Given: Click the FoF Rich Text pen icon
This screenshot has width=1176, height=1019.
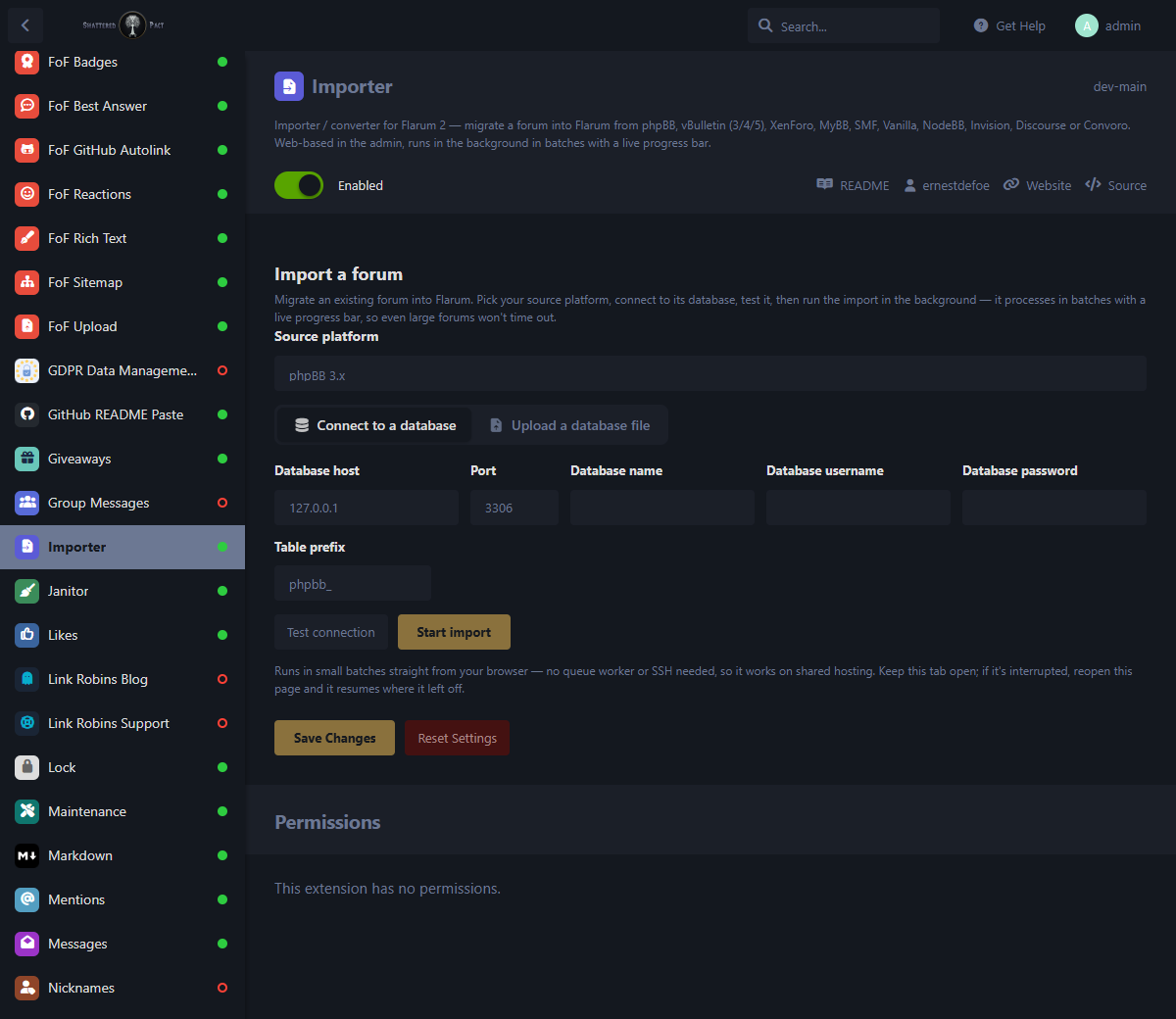Looking at the screenshot, I should tap(27, 238).
